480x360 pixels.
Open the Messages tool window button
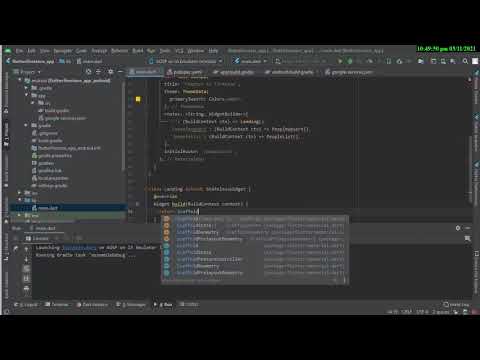[x=131, y=304]
